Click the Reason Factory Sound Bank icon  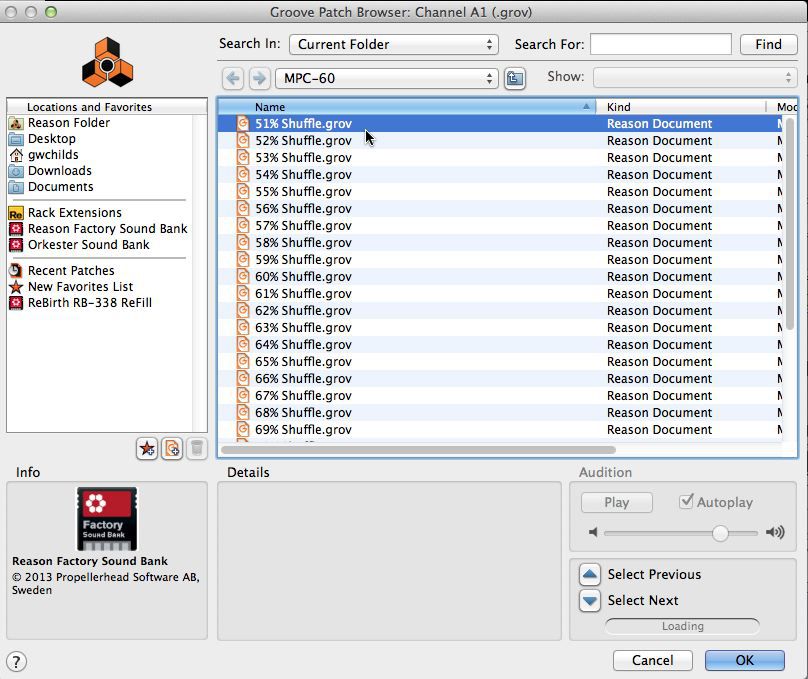16,229
